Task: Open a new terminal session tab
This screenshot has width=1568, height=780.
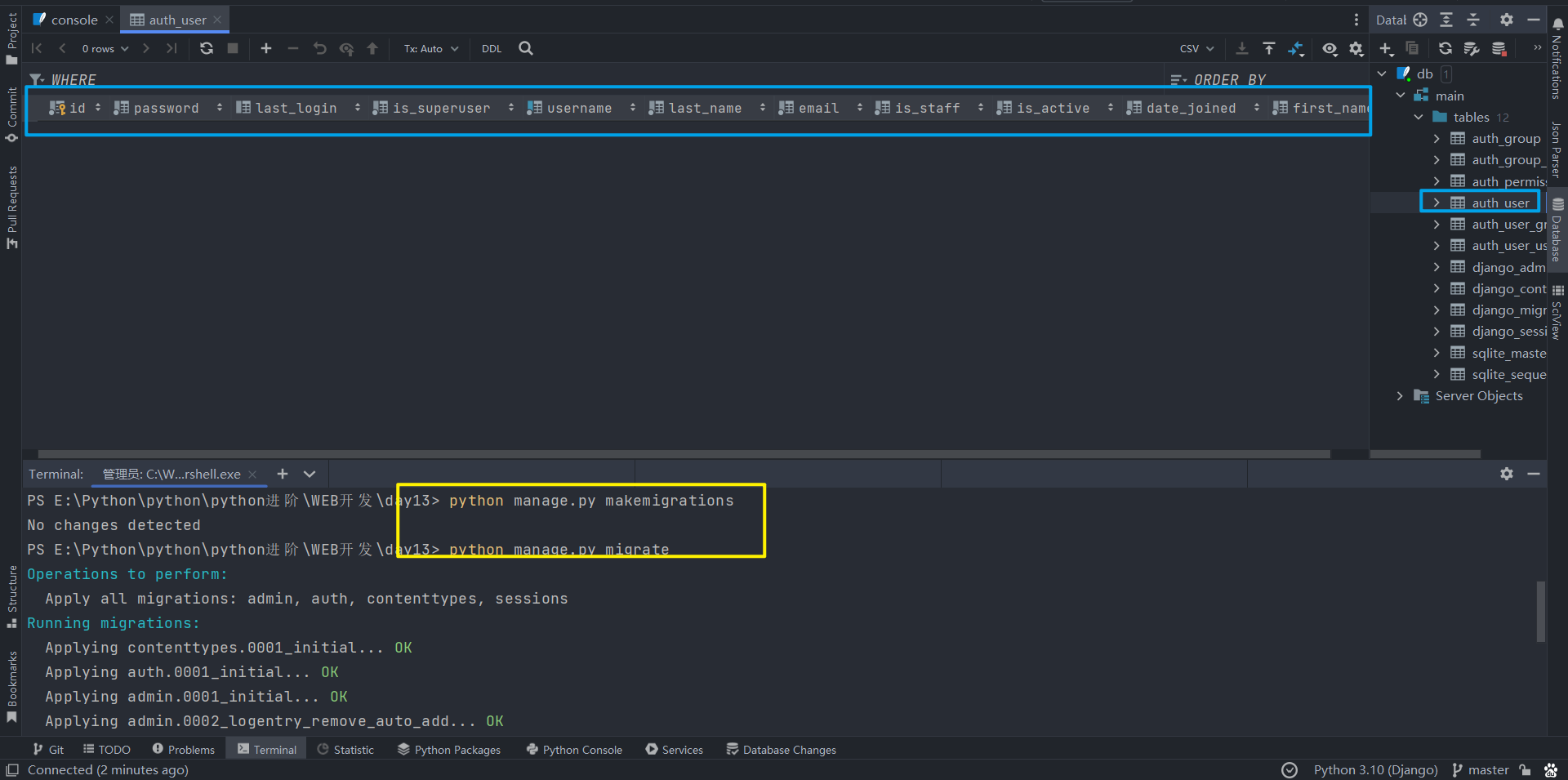Action: (283, 474)
